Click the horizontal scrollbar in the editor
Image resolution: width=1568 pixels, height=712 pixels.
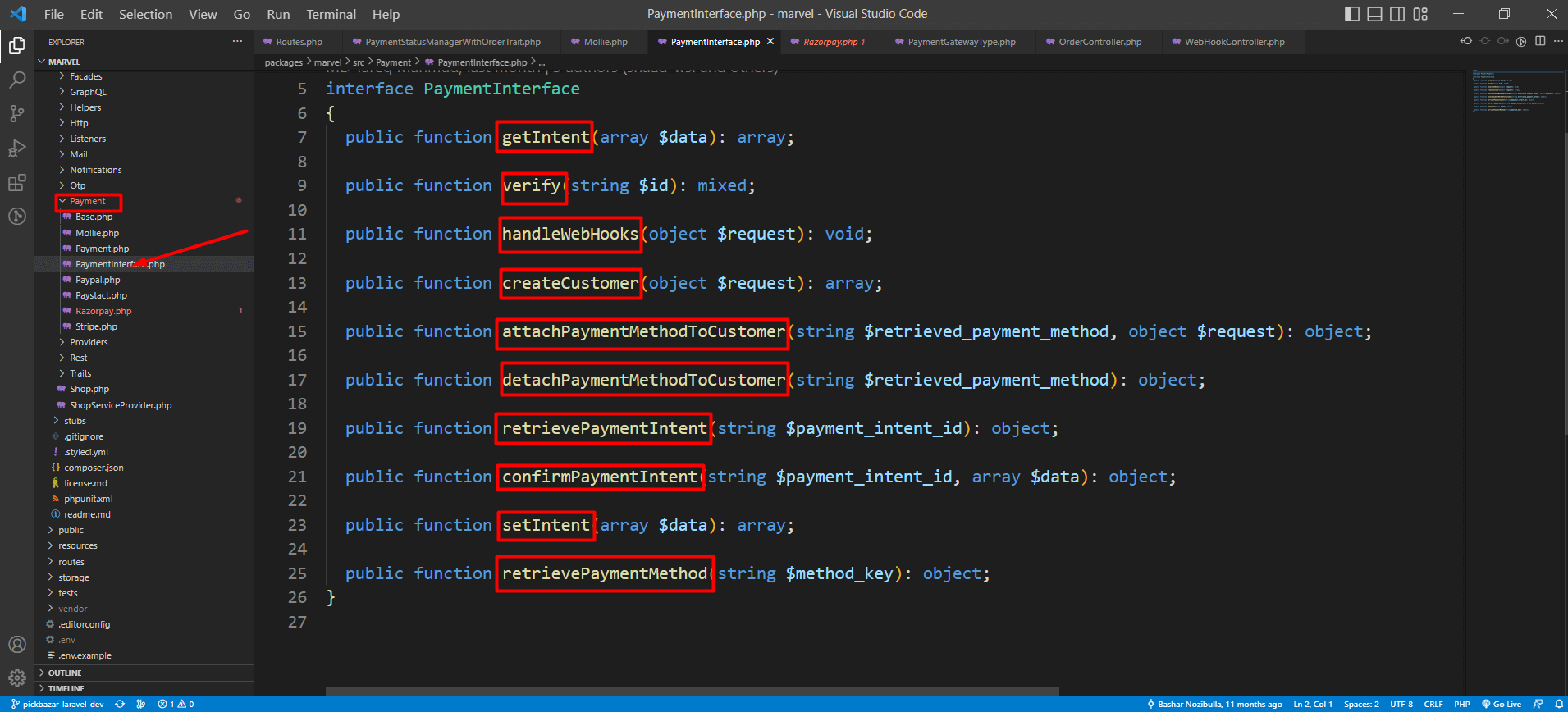[x=692, y=691]
